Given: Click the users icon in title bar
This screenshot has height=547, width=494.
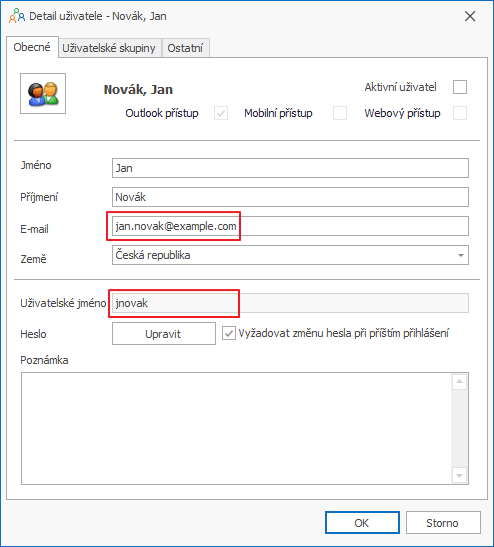Looking at the screenshot, I should (17, 16).
